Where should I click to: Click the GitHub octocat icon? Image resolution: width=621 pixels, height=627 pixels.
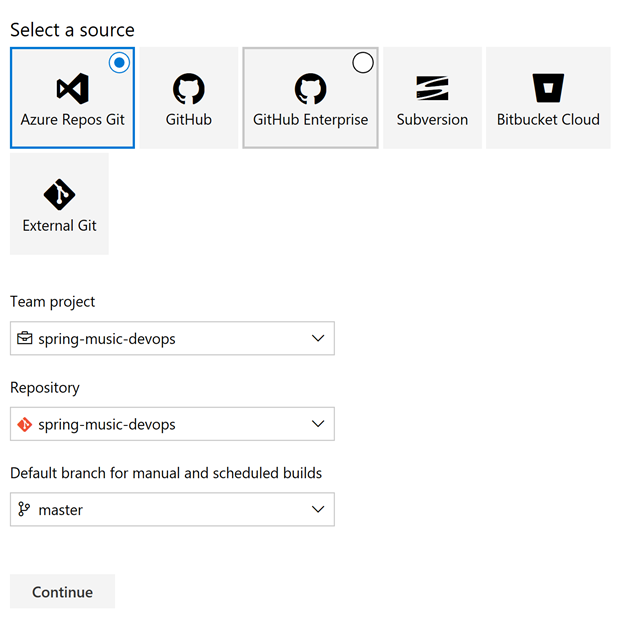click(189, 89)
